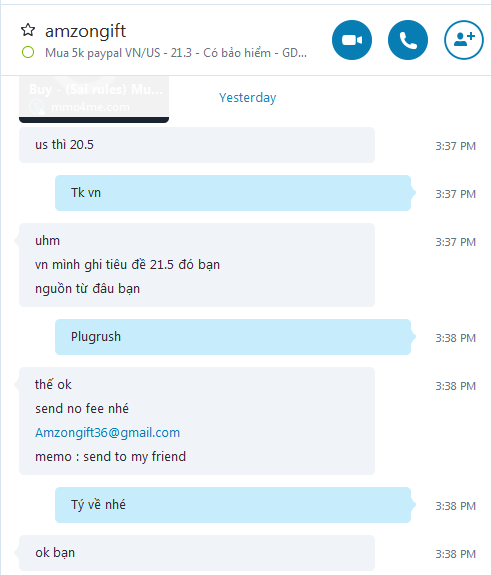Screen dimensions: 491x575
Task: Click the 'nguồn từ đâu bạn' message line
Action: click(x=88, y=289)
